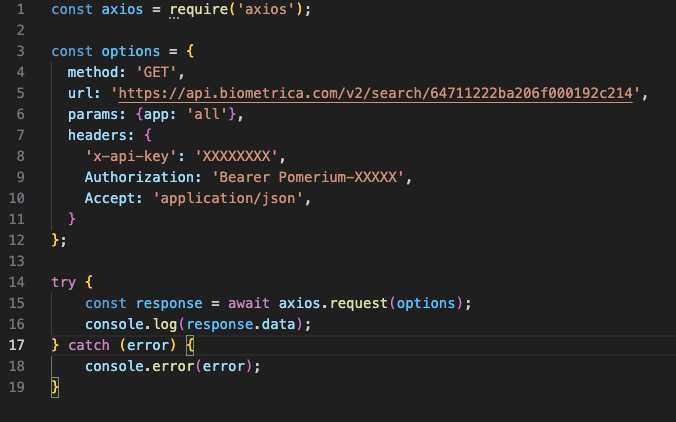This screenshot has height=422, width=676.
Task: Click the 'application/json' string
Action: tap(228, 198)
